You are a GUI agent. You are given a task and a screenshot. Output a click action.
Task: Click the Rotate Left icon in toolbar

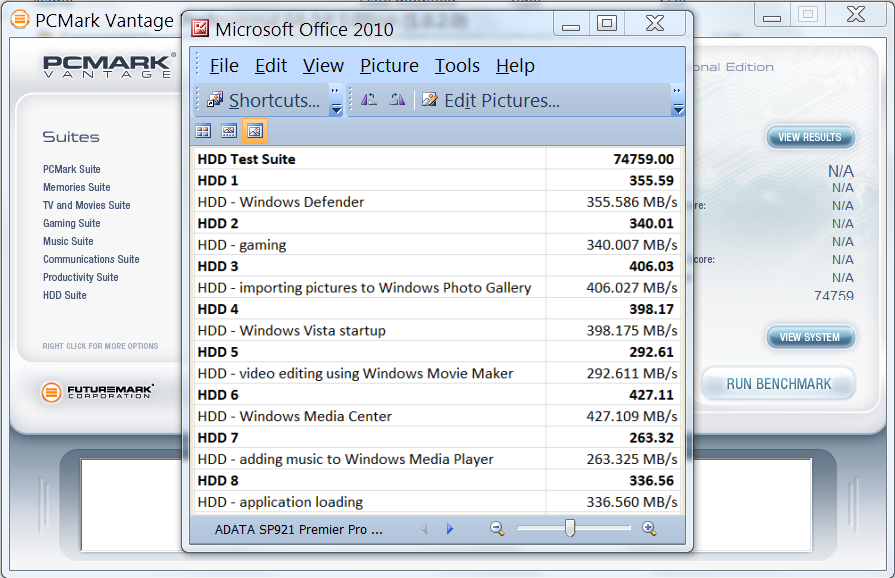[369, 100]
